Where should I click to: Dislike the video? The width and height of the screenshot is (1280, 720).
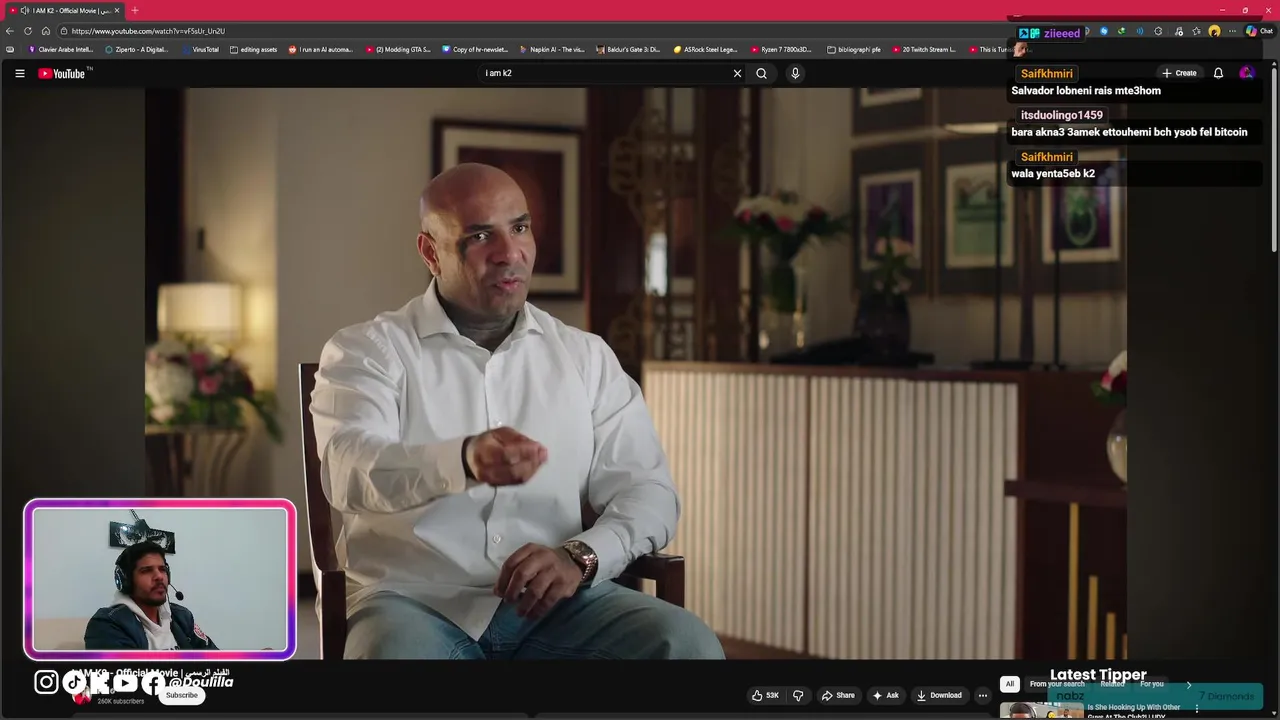798,695
